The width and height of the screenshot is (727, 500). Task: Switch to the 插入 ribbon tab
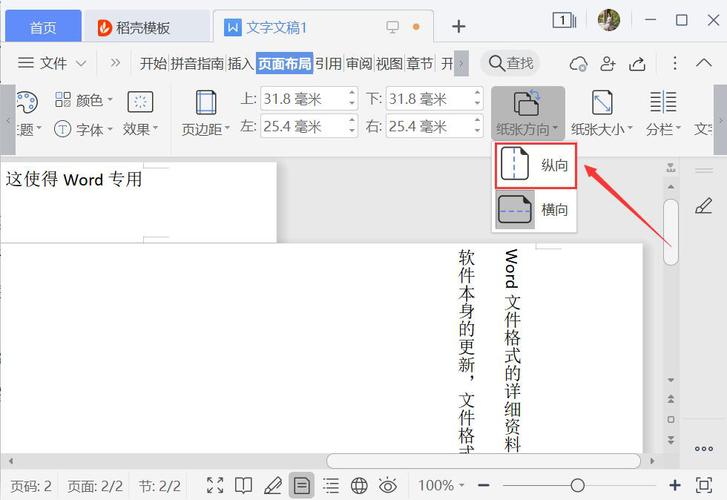pos(240,63)
